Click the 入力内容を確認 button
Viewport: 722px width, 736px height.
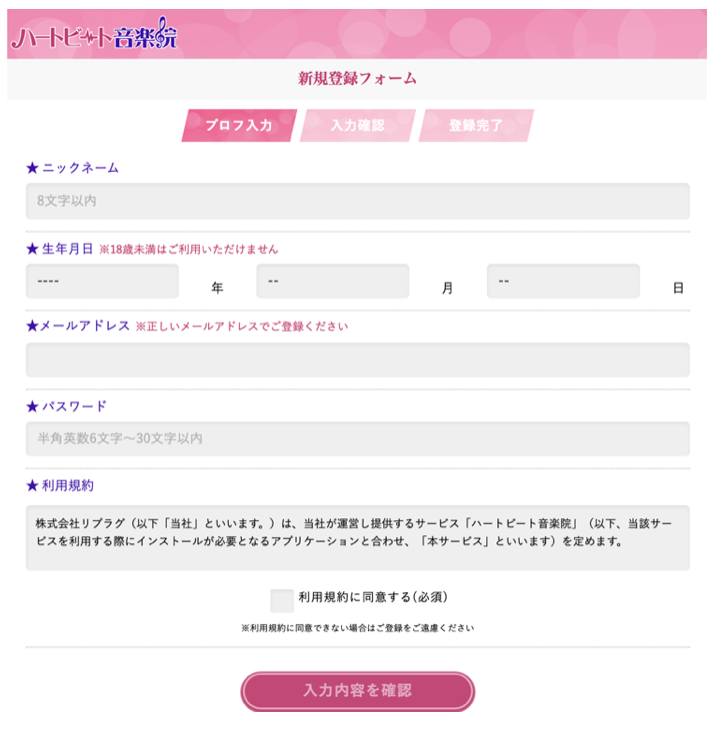coord(358,691)
